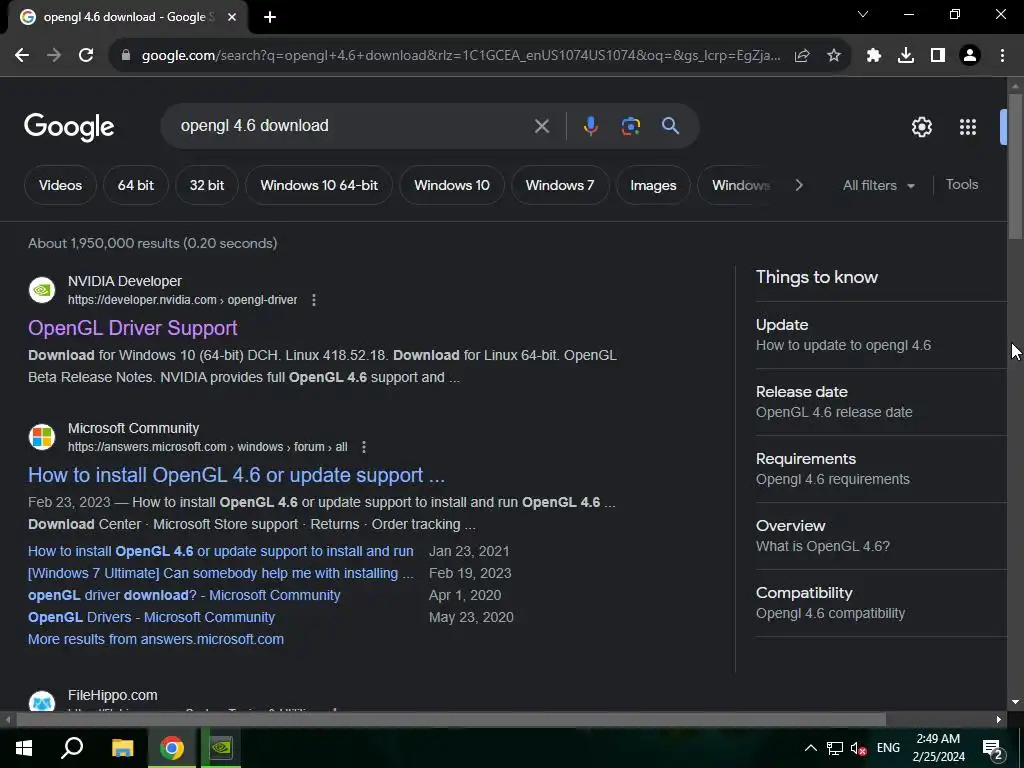Image resolution: width=1024 pixels, height=768 pixels.
Task: Open OpenGL Drivers - Microsoft Community link
Action: click(152, 617)
